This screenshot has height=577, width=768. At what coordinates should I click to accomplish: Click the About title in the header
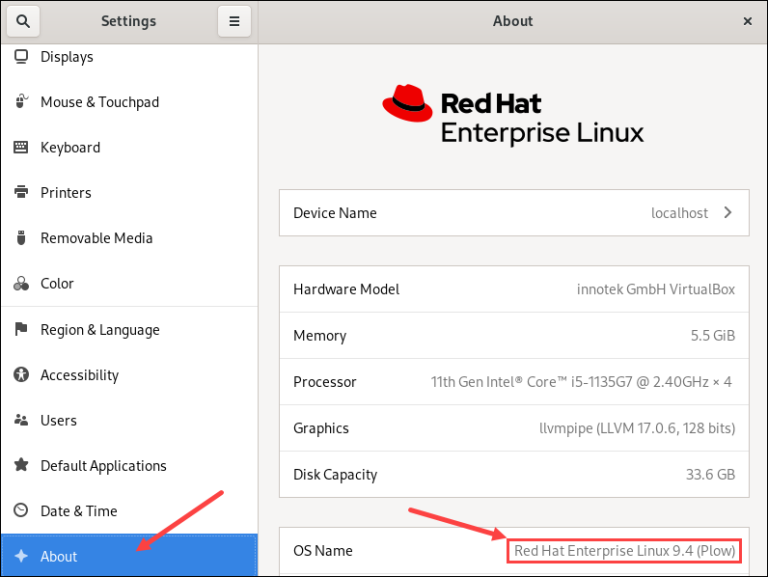[x=513, y=21]
